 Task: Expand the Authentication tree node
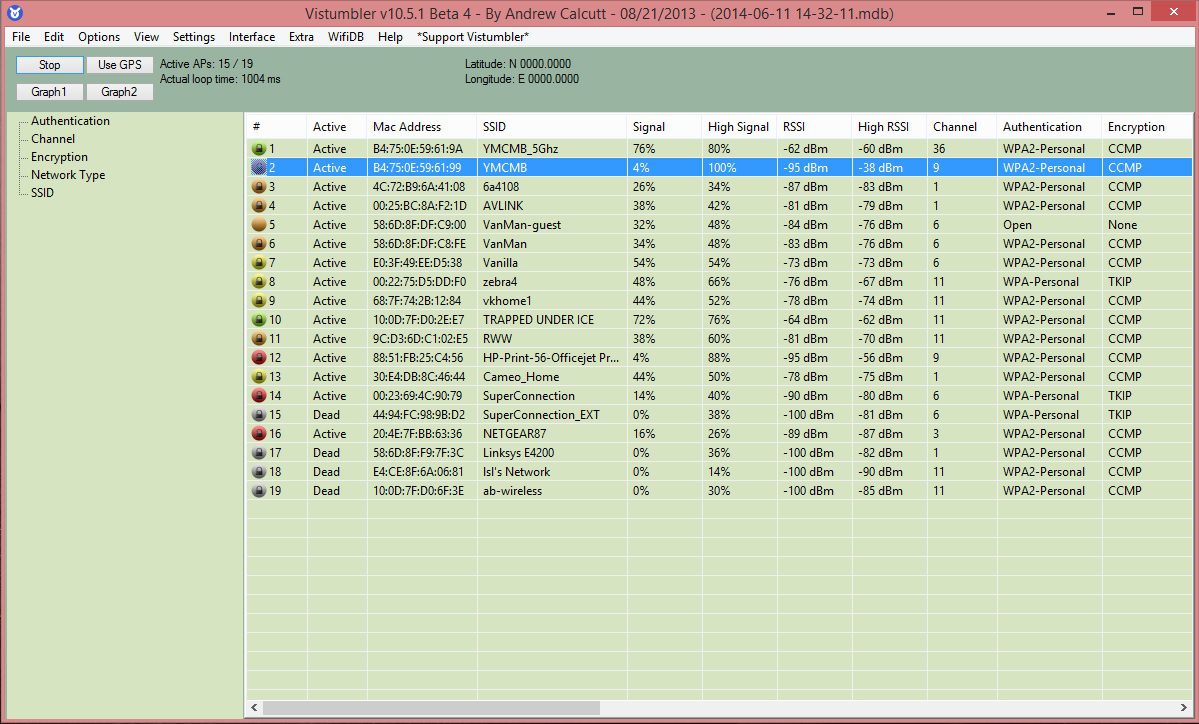click(70, 121)
